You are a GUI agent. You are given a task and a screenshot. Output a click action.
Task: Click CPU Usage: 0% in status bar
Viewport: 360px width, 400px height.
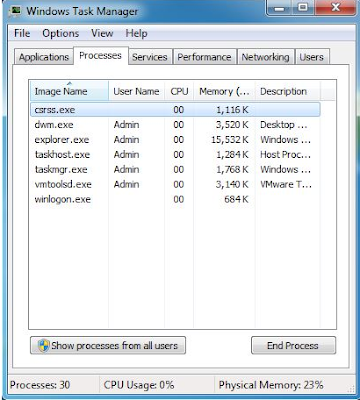pos(139,385)
